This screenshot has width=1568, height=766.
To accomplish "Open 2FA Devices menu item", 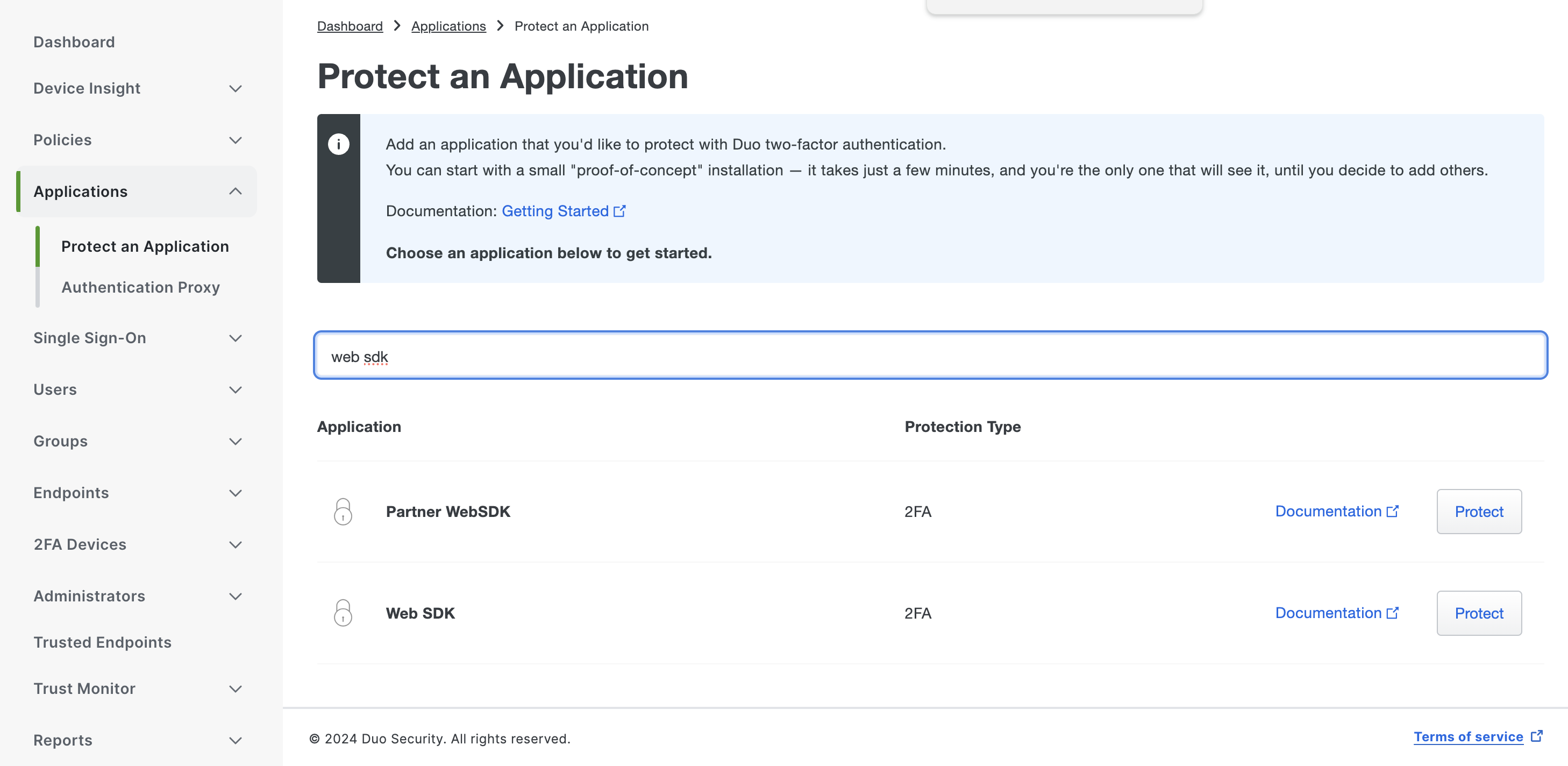I will (x=80, y=544).
